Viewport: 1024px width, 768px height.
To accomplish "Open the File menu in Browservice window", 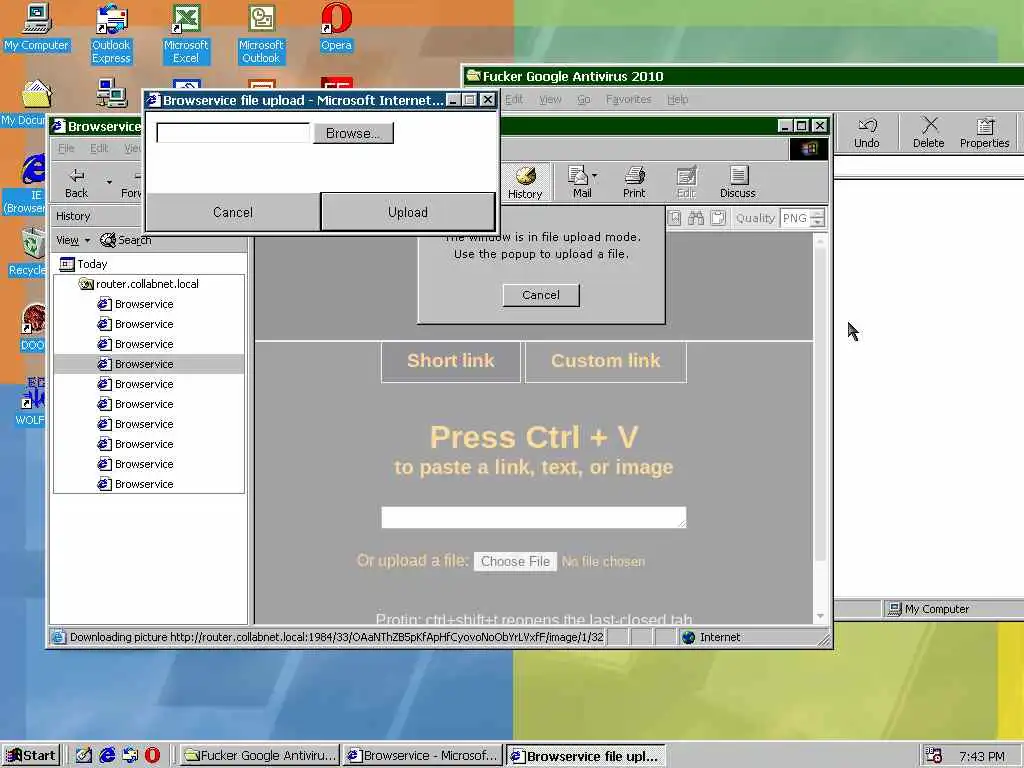I will 66,148.
